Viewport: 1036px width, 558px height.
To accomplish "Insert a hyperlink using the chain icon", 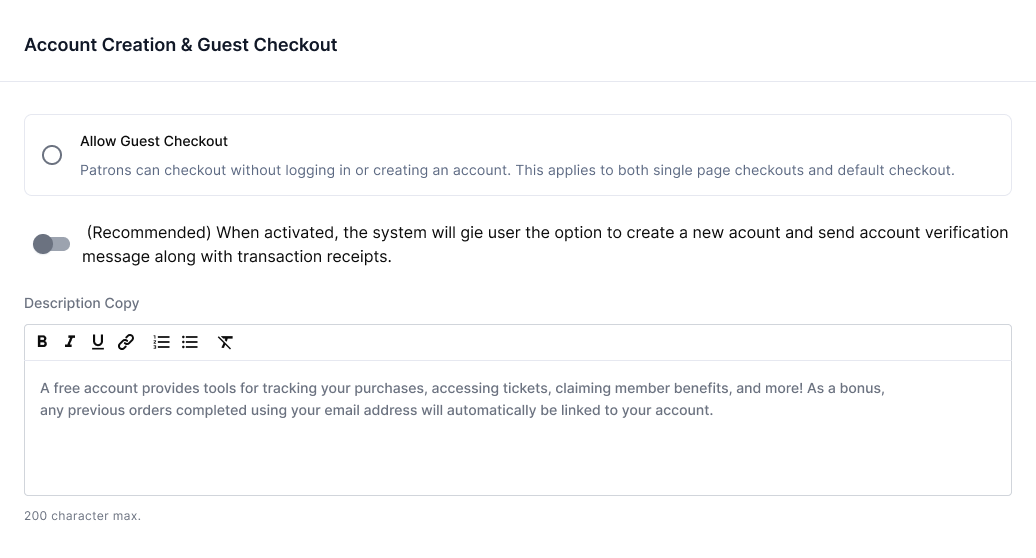I will point(126,342).
